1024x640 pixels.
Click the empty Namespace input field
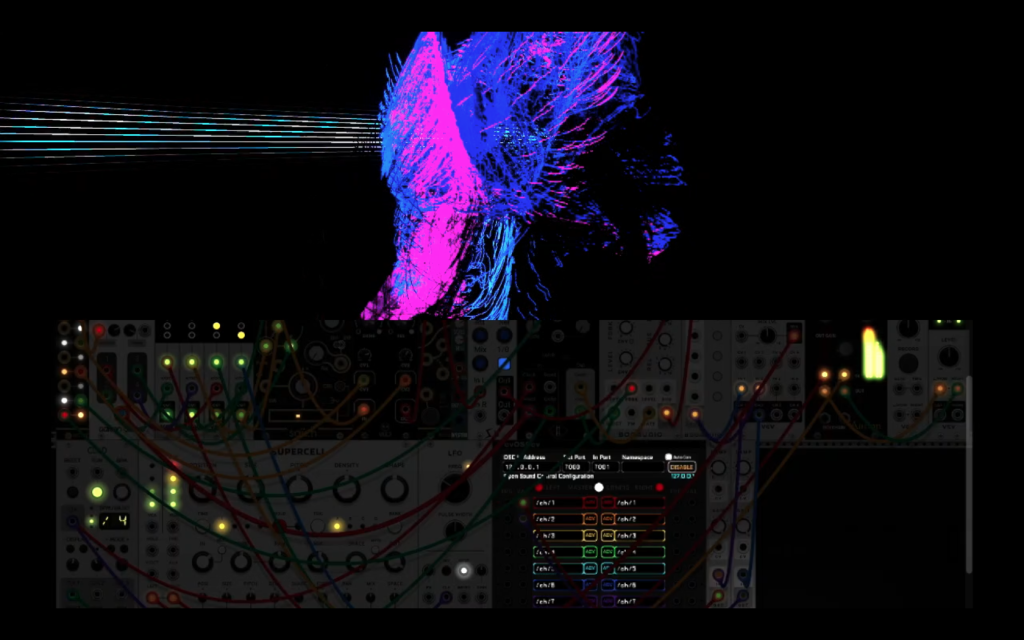coord(643,467)
